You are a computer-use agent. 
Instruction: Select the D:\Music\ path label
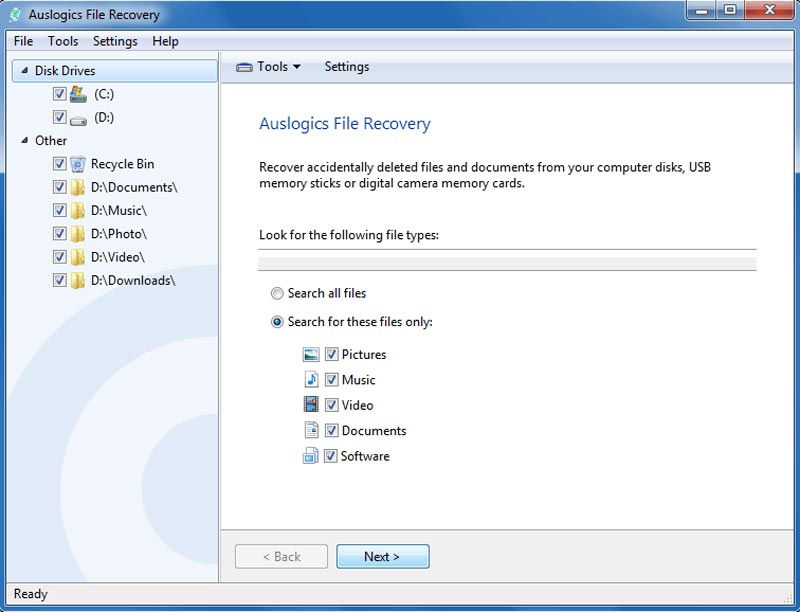[119, 211]
